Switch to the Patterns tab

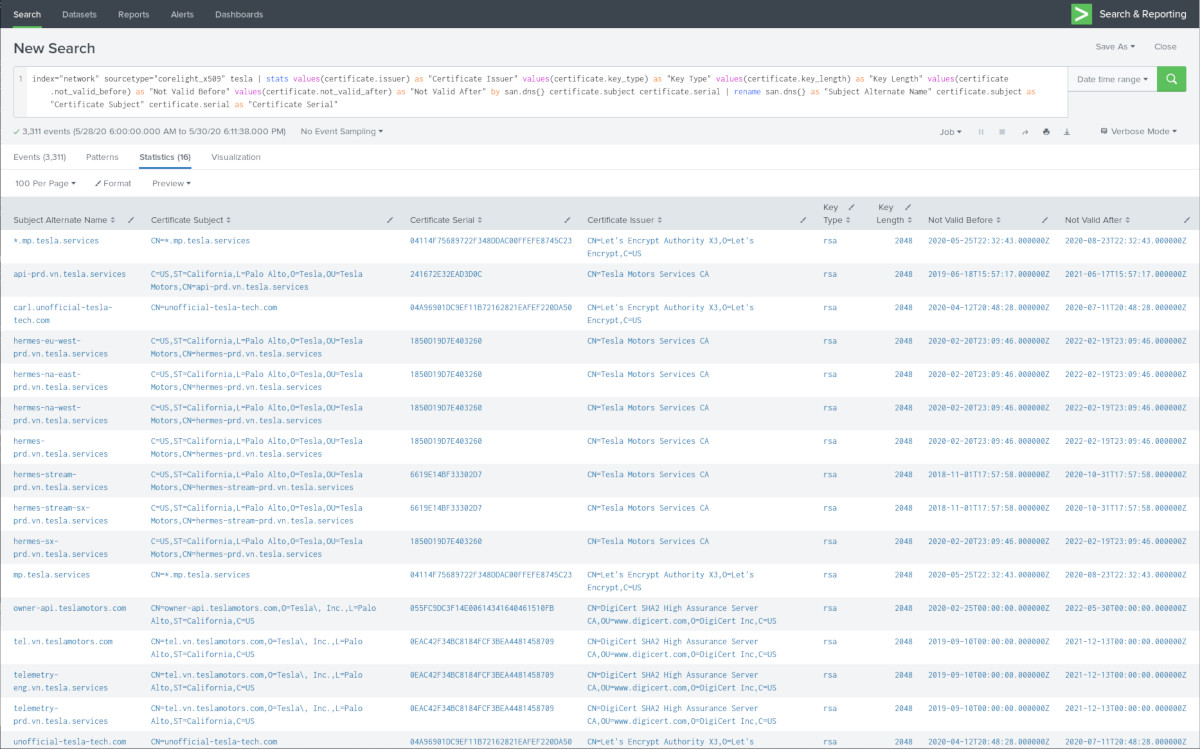(x=102, y=157)
